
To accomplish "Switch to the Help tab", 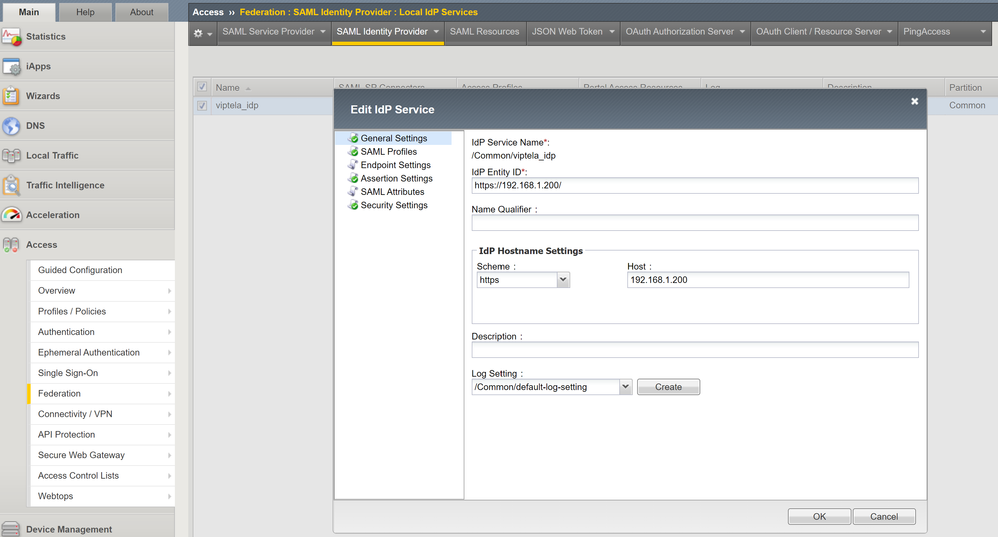I will (x=85, y=12).
